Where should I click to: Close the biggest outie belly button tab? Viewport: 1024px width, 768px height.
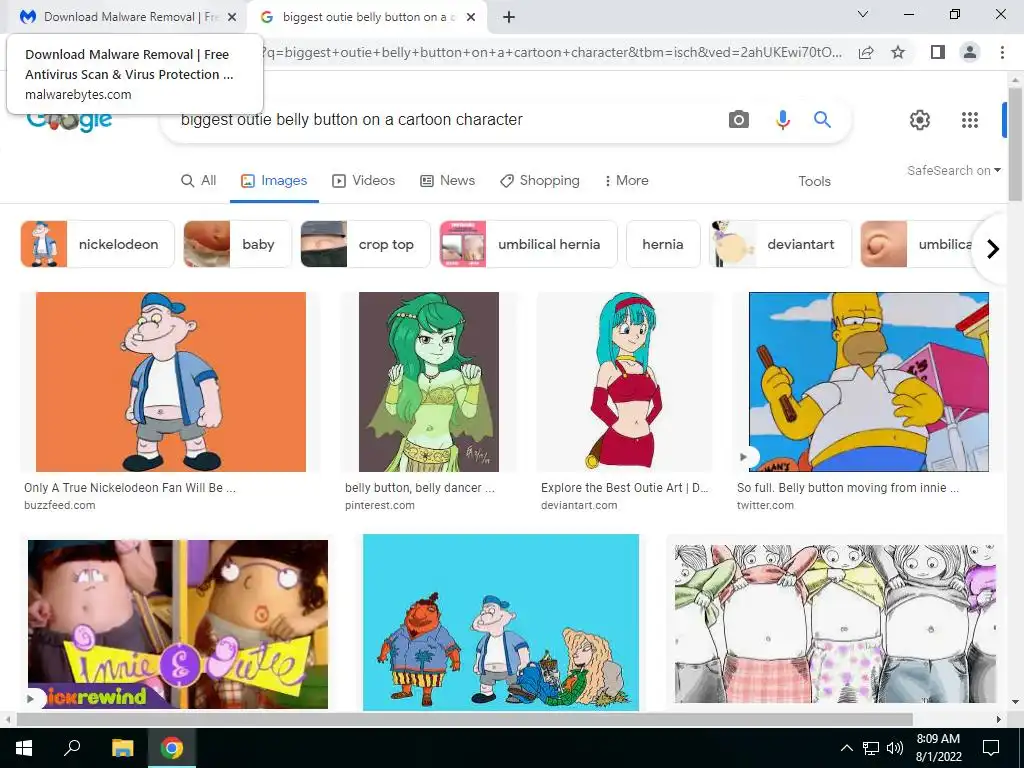pyautogui.click(x=471, y=18)
